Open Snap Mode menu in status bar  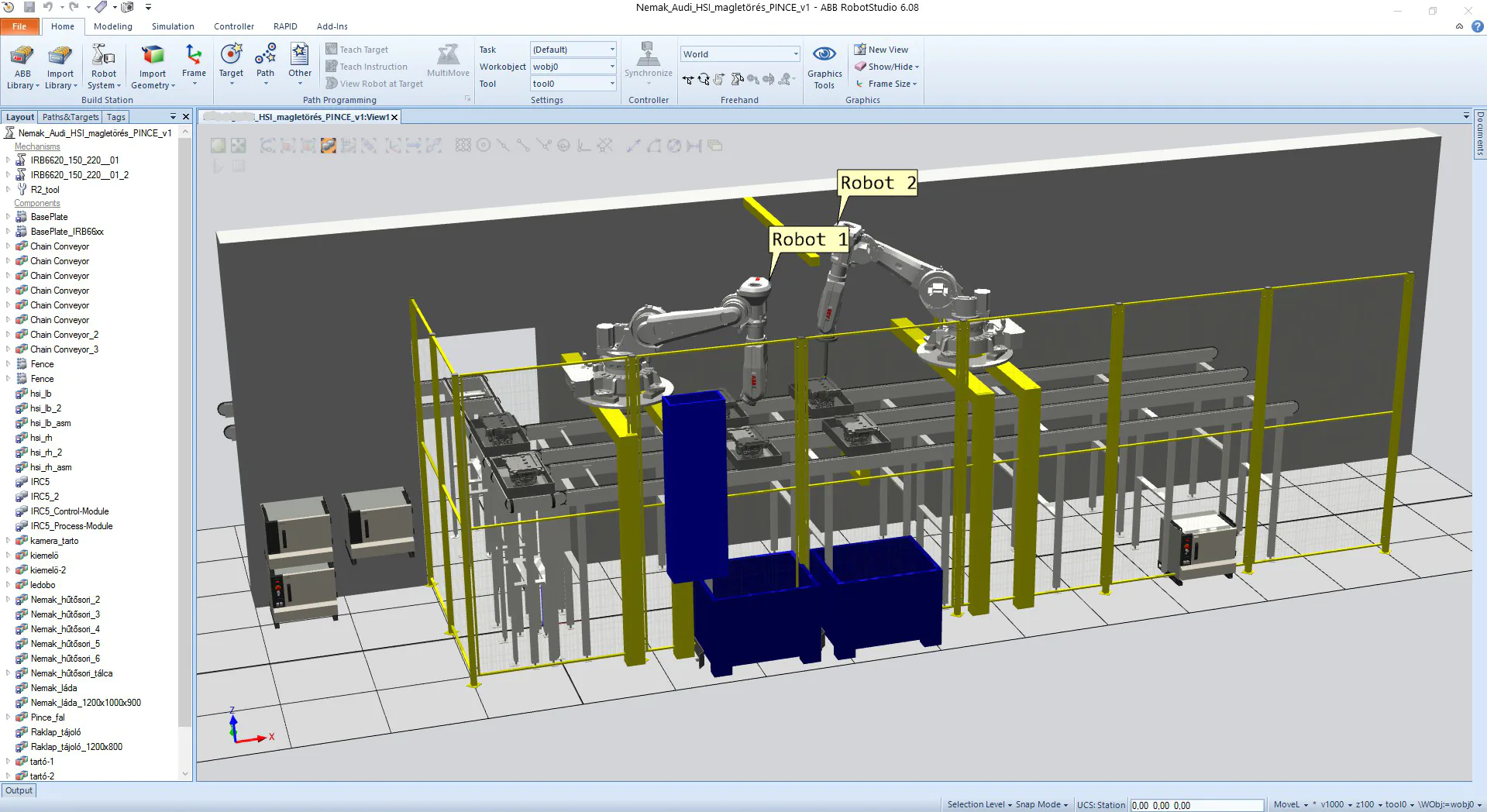coord(1041,804)
